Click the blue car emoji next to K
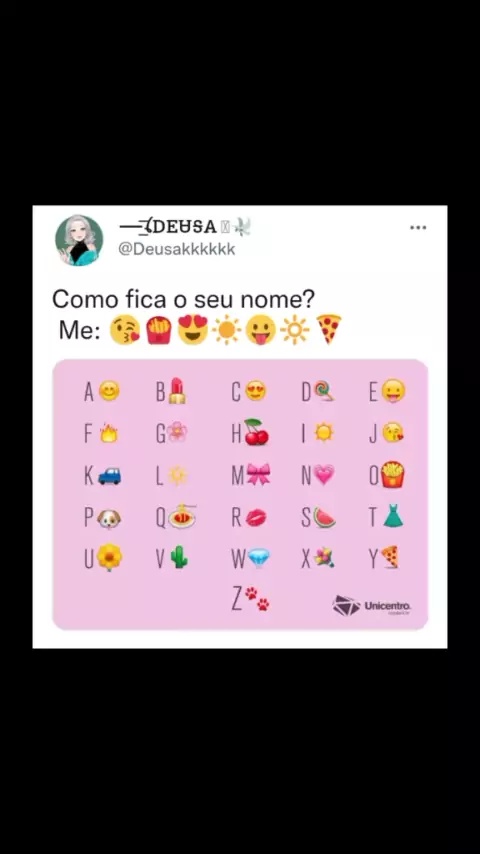Viewport: 480px width, 854px height. tap(110, 476)
